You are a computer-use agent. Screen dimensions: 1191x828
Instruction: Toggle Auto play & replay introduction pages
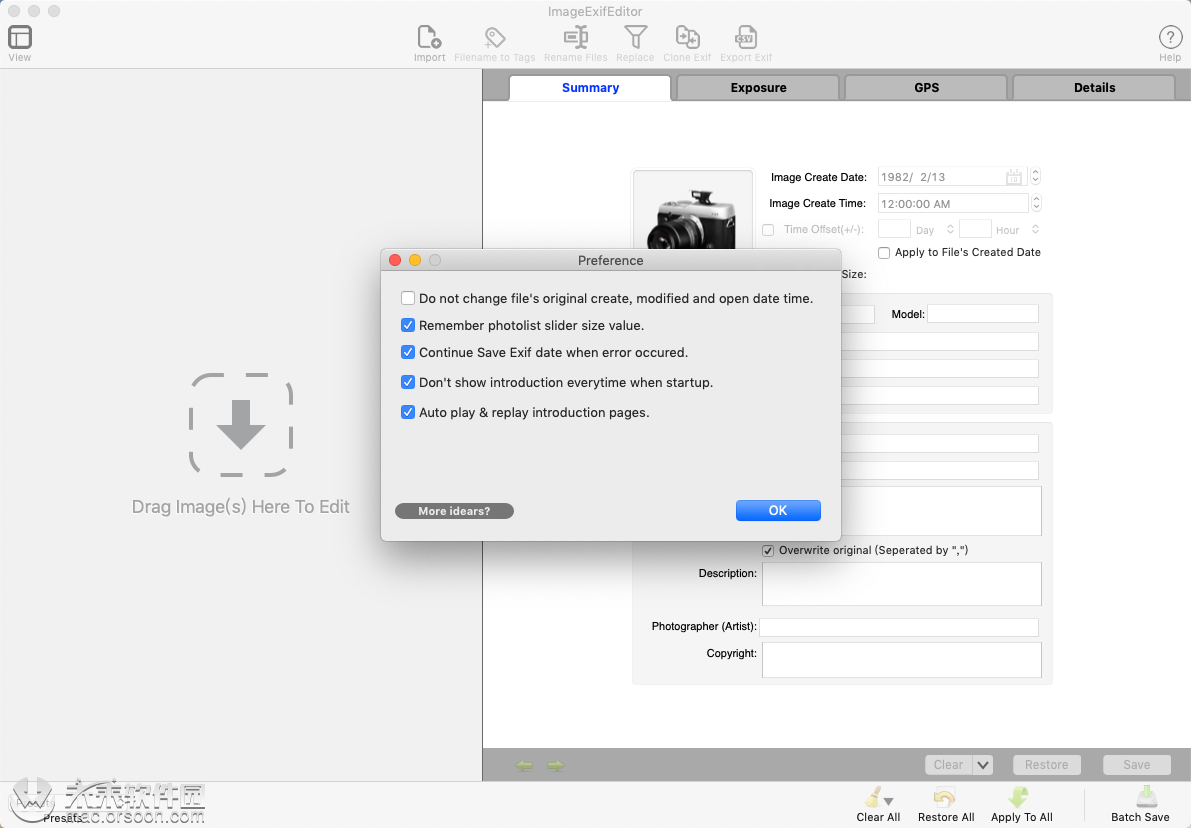point(408,412)
